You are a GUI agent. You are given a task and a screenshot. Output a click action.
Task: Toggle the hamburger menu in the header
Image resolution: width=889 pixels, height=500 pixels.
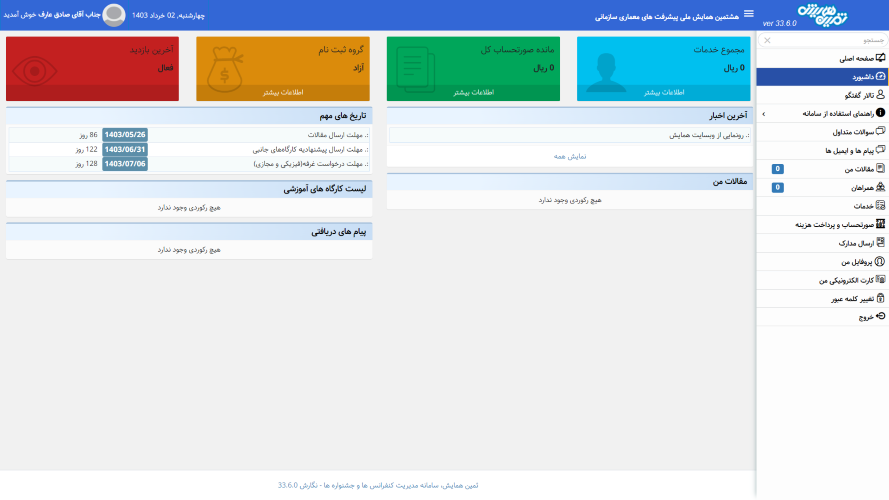(749, 14)
